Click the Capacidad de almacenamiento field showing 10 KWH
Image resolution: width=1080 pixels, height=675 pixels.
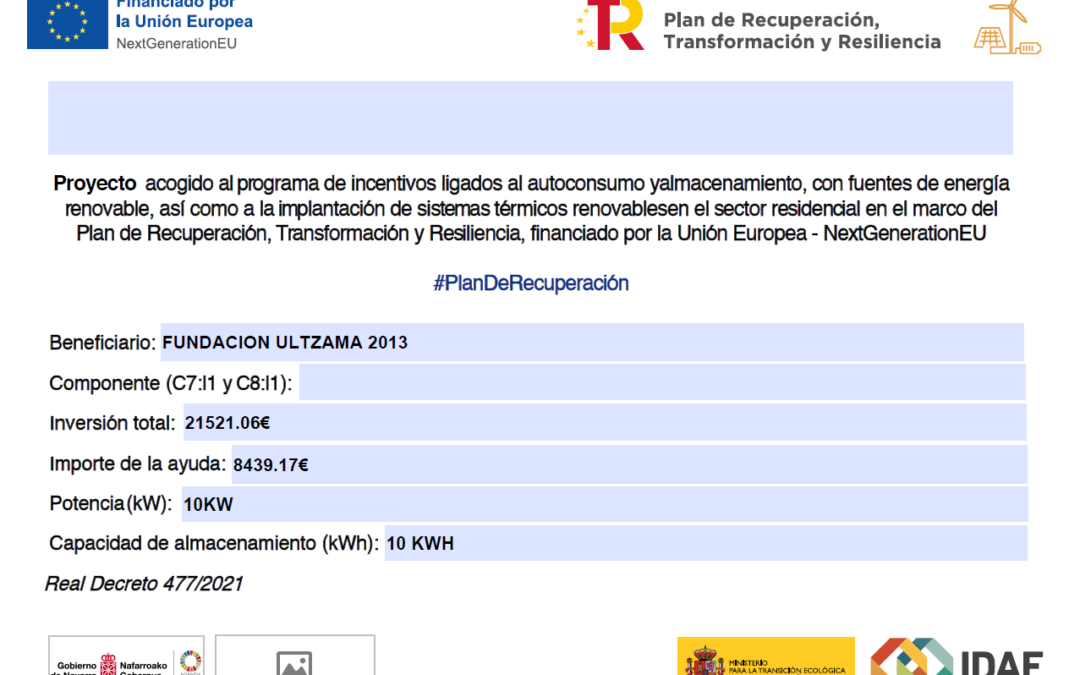[706, 543]
